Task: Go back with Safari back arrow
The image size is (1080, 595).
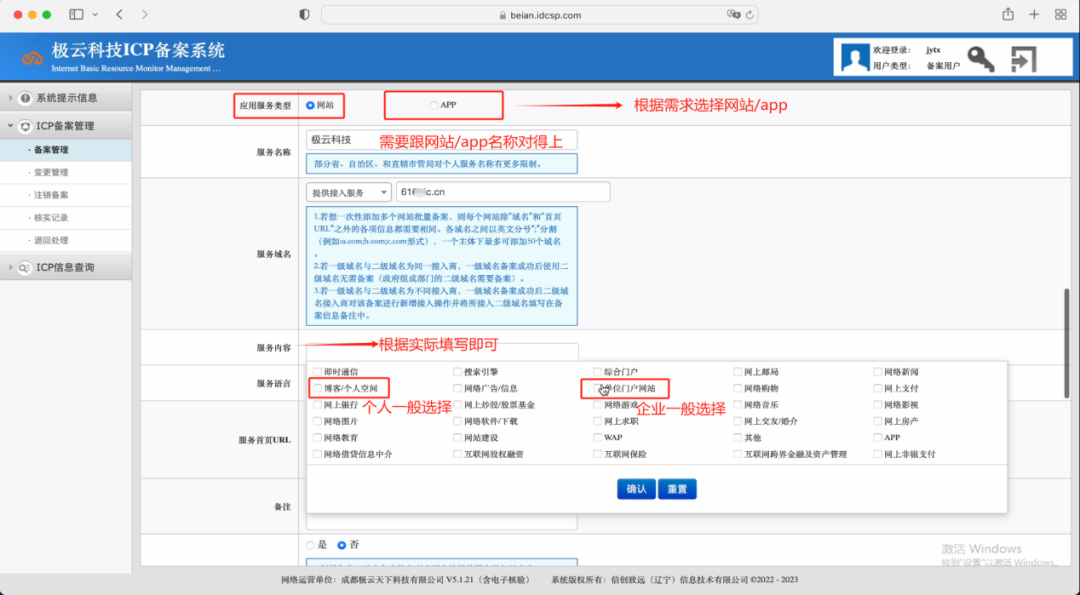Action: coord(120,15)
